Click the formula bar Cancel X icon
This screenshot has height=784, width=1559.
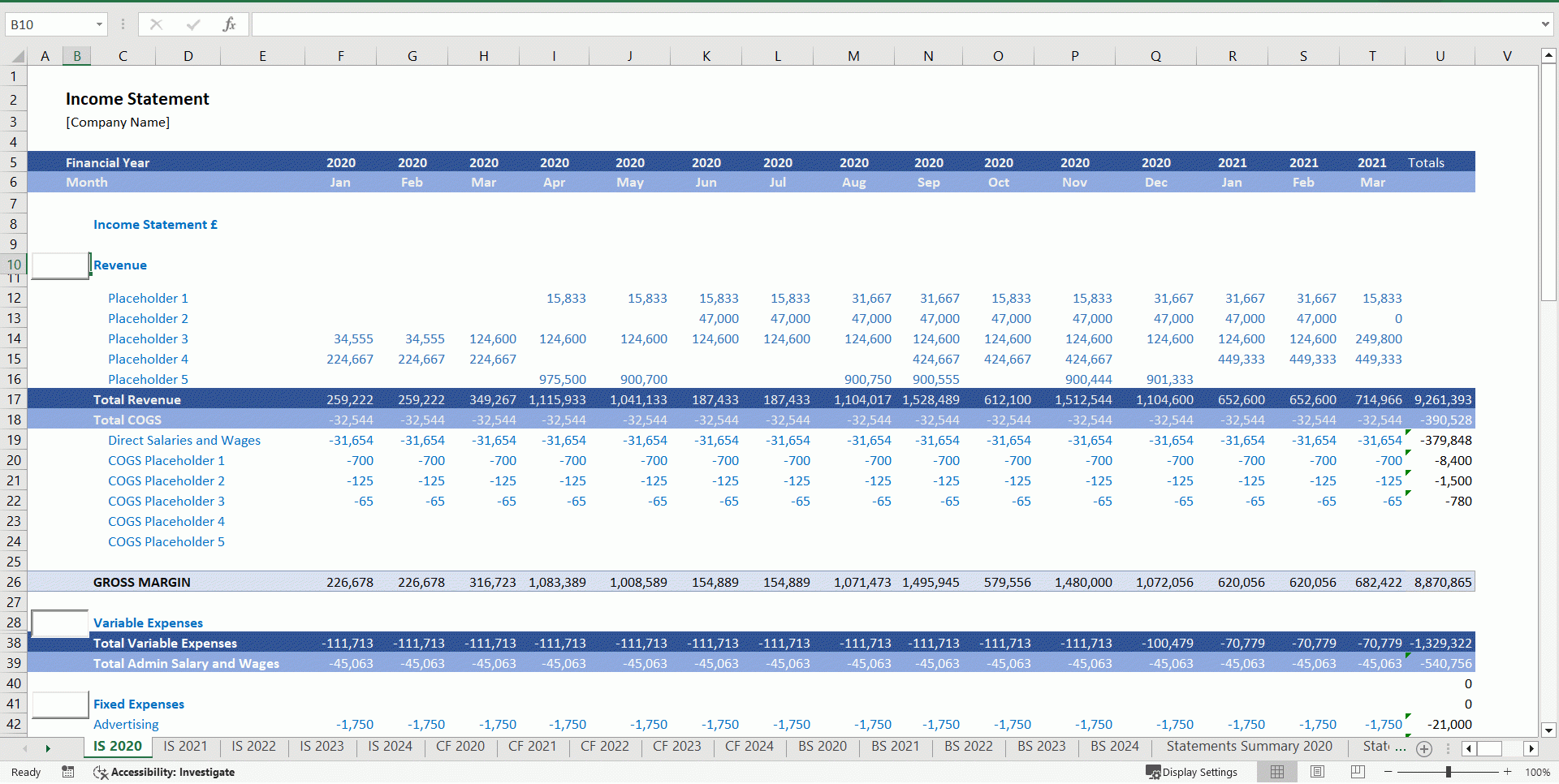coord(156,24)
